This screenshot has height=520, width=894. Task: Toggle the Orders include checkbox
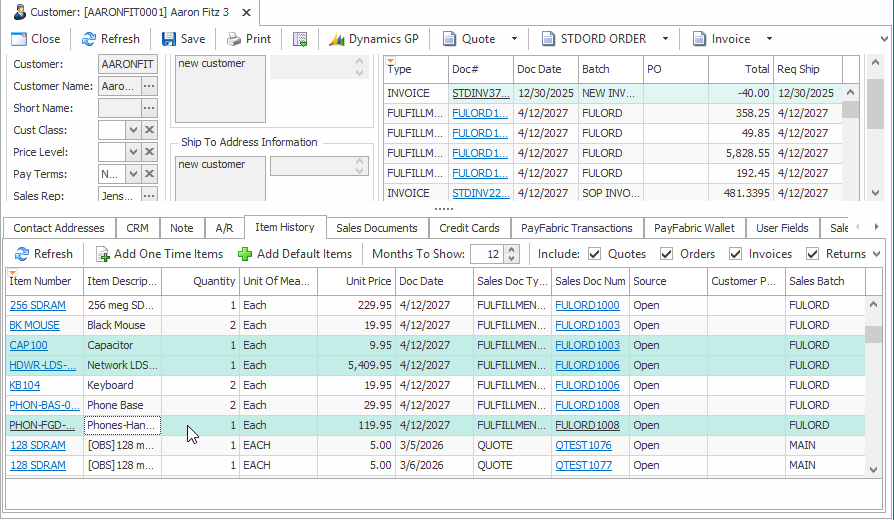coord(667,254)
